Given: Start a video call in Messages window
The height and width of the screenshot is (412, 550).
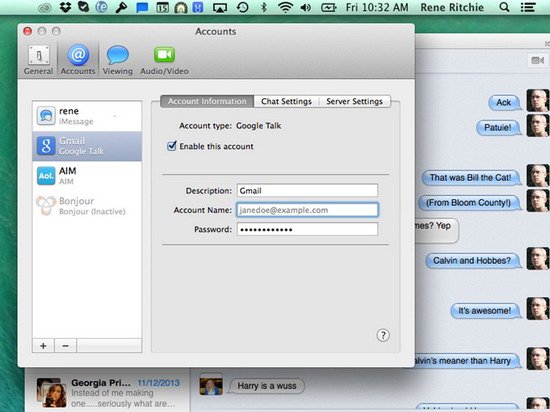Looking at the screenshot, I should click(x=537, y=60).
